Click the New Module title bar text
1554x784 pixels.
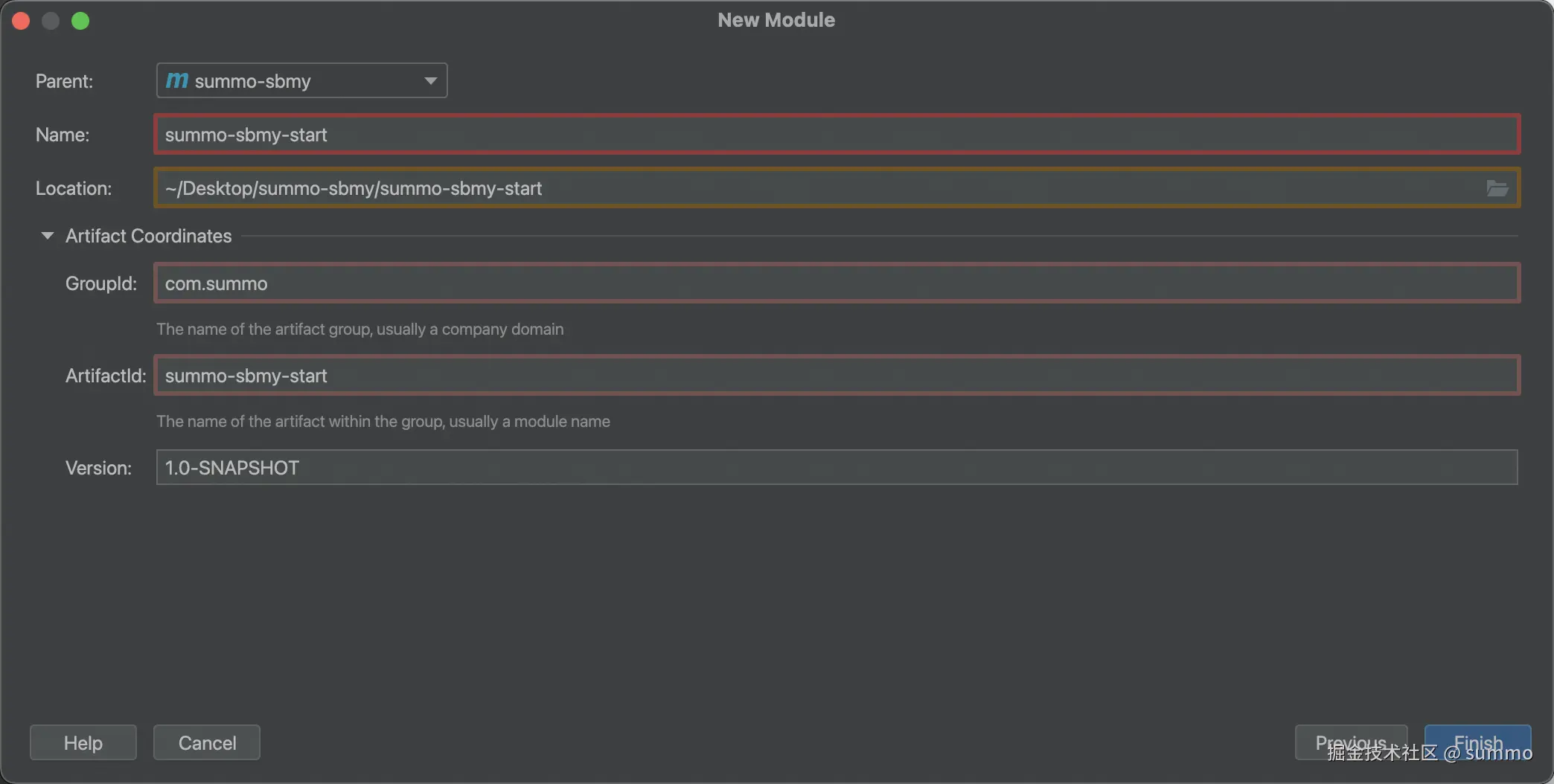(776, 20)
